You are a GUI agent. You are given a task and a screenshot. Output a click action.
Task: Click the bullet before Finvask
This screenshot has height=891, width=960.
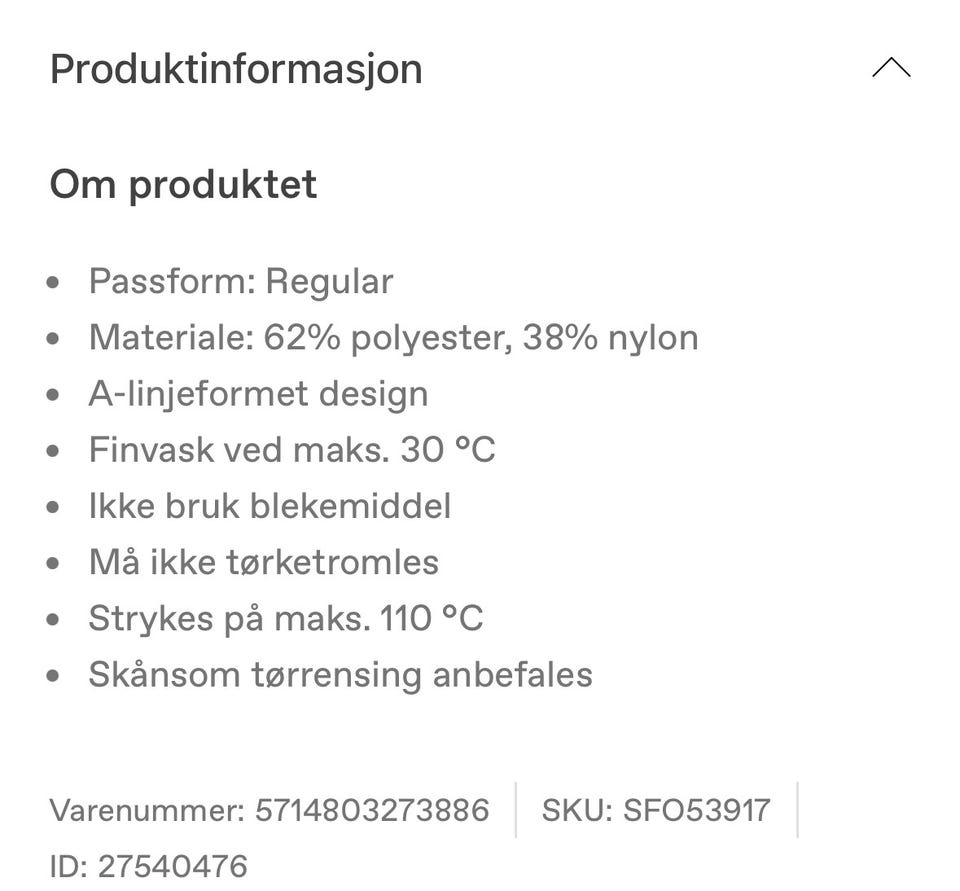click(54, 451)
